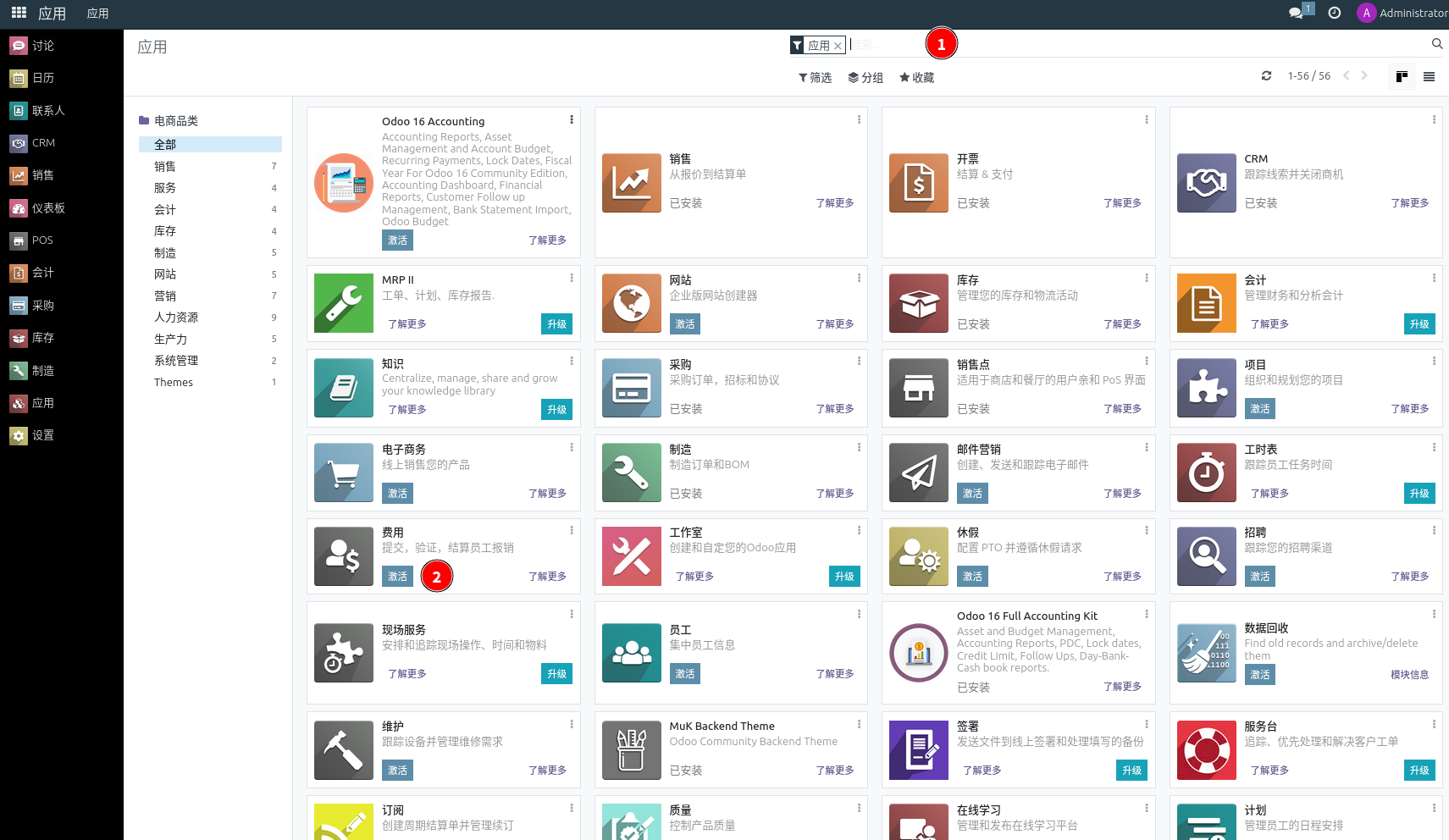The width and height of the screenshot is (1449, 840).
Task: Activate the Odoo 16 Accounting module
Action: pyautogui.click(x=397, y=240)
